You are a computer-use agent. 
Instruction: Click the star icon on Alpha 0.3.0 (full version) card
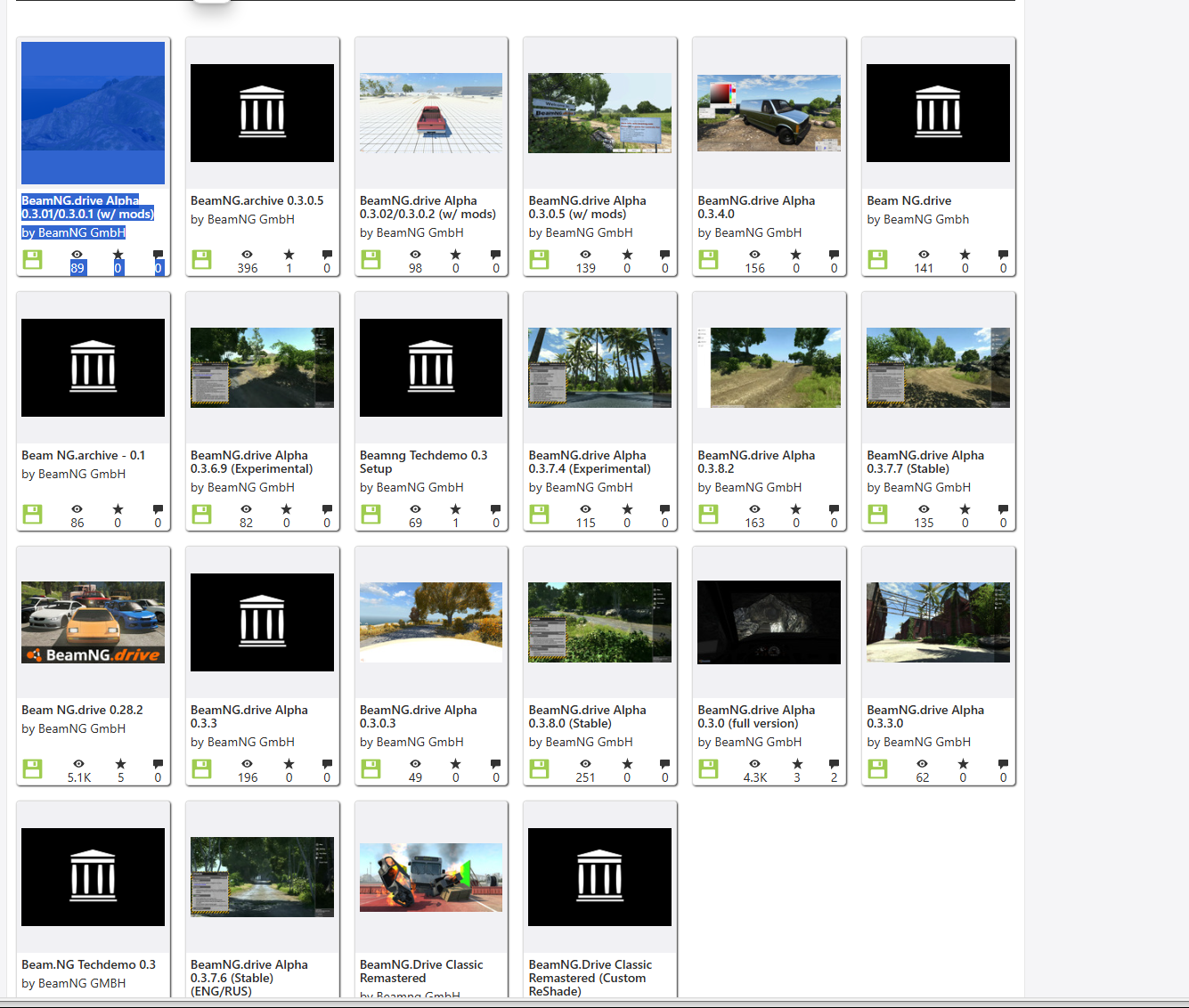(x=797, y=764)
